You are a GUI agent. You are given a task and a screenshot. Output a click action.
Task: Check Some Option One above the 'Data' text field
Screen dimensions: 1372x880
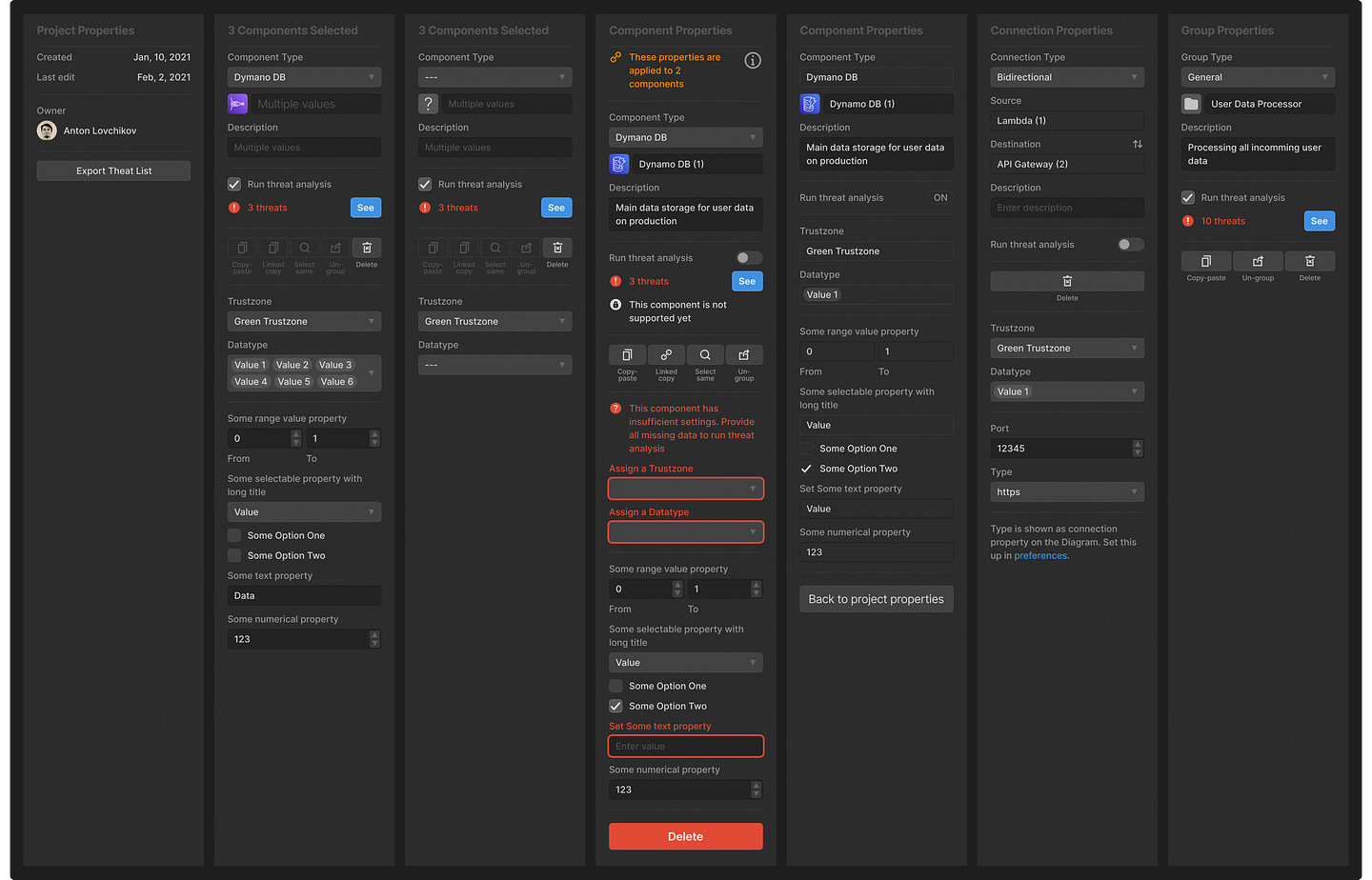point(234,535)
